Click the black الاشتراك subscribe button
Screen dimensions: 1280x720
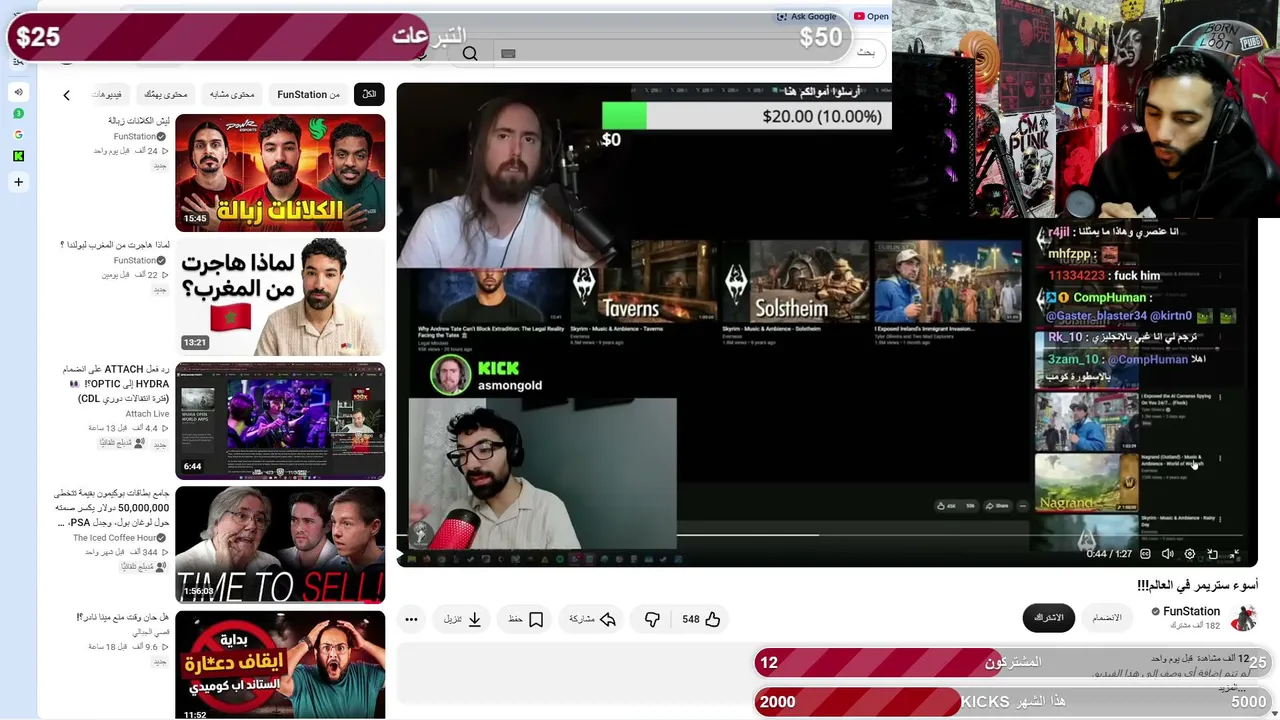coord(1048,618)
